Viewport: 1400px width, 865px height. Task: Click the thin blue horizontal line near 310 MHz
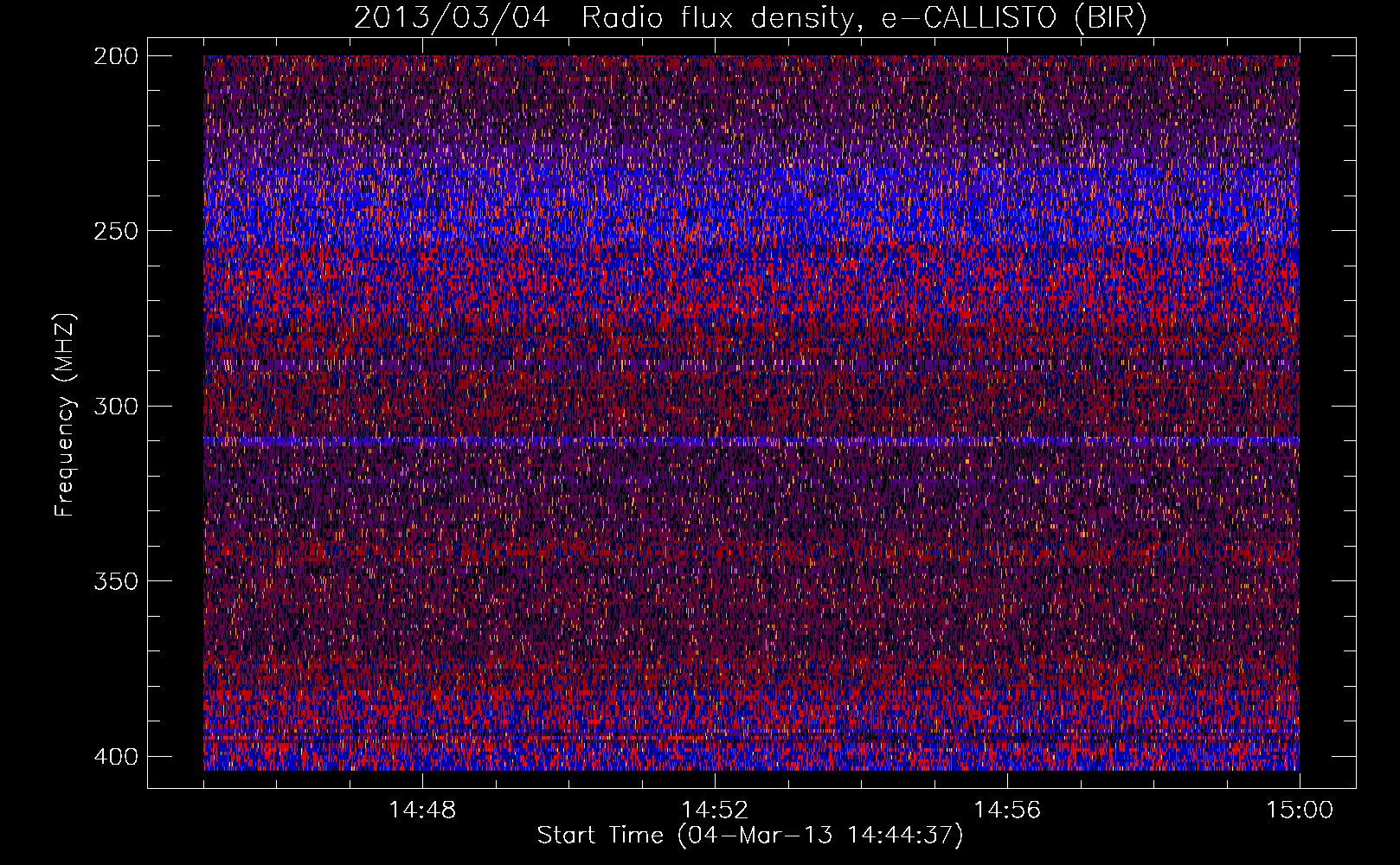click(x=751, y=441)
